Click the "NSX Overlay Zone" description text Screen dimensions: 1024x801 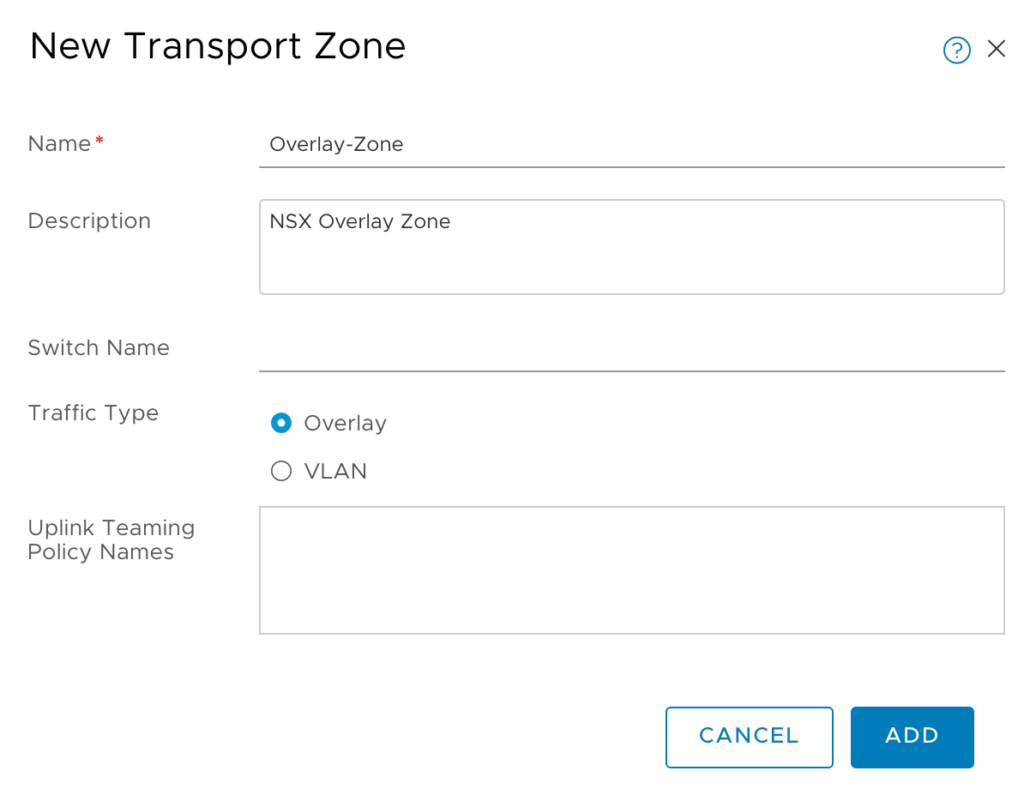[x=359, y=222]
